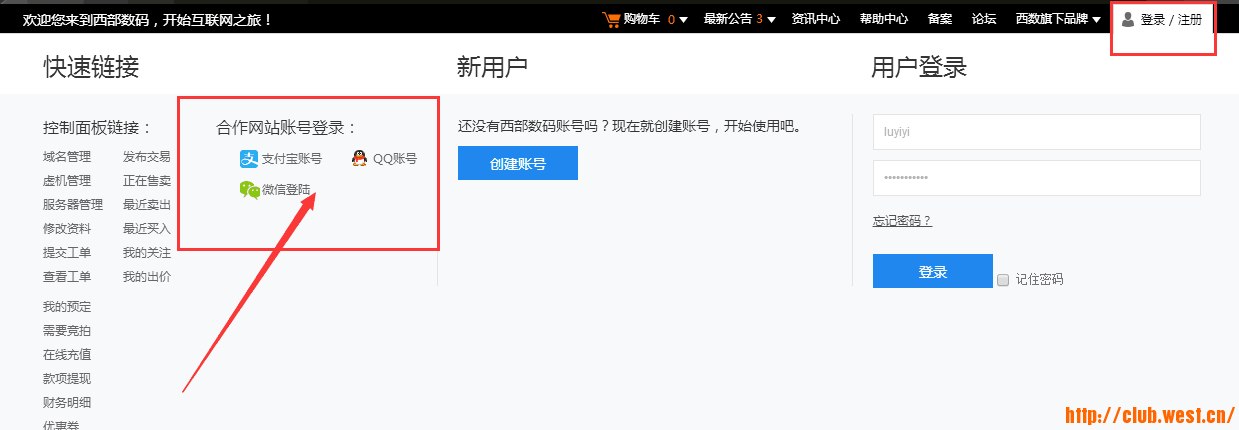Open the 在线充值 link

tap(67, 355)
